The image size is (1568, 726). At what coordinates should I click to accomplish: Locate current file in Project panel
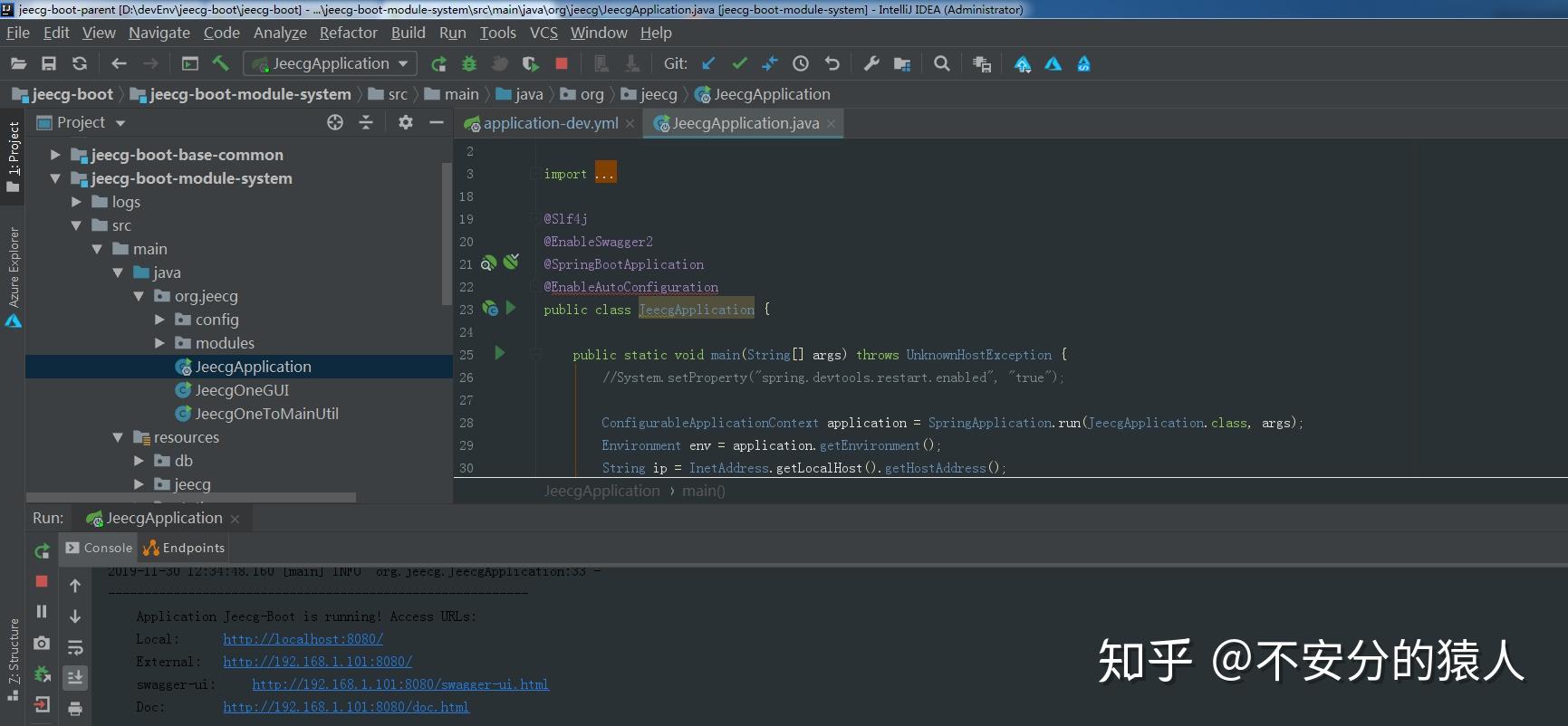pos(335,122)
